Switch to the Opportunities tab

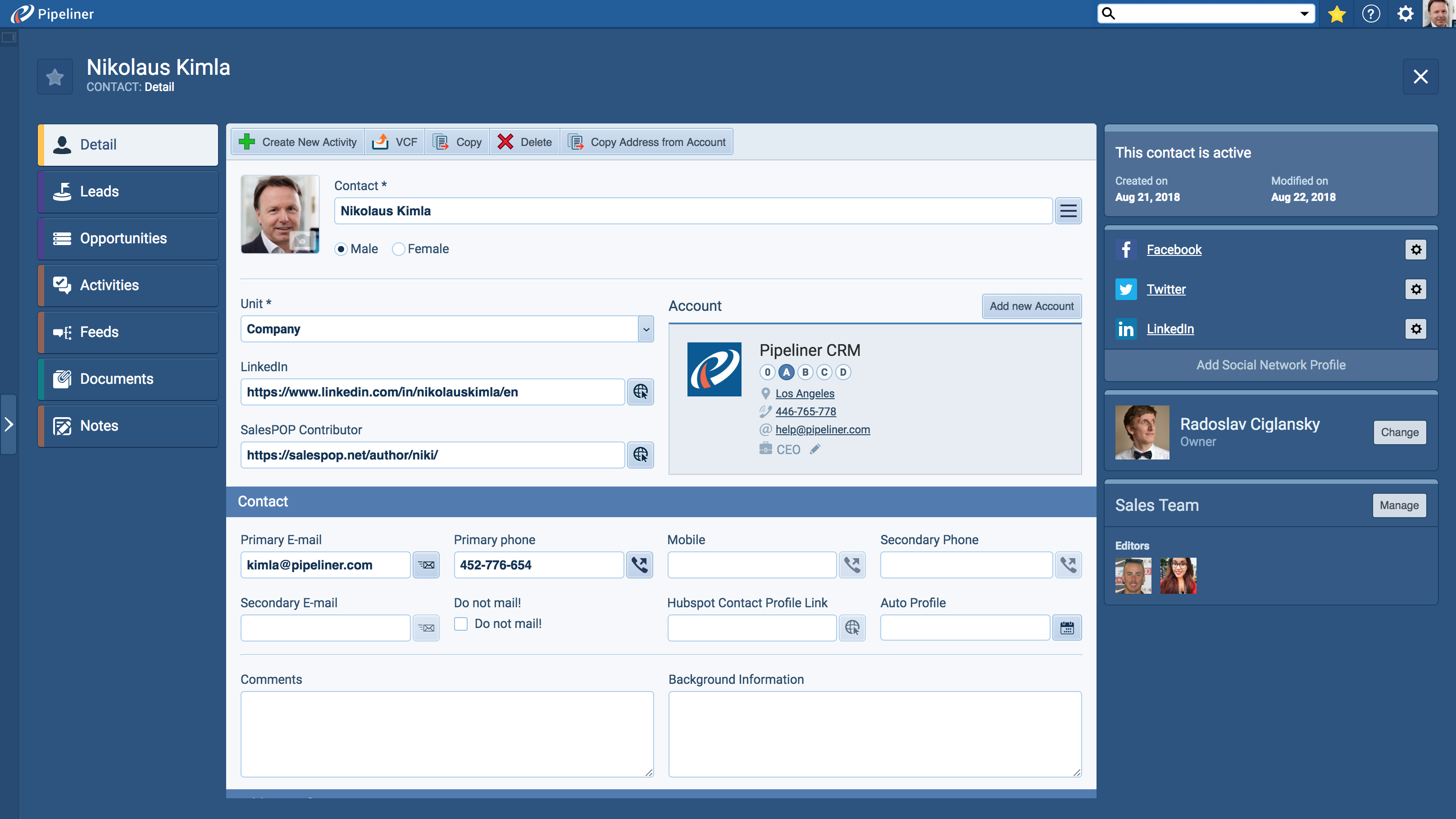[x=128, y=238]
